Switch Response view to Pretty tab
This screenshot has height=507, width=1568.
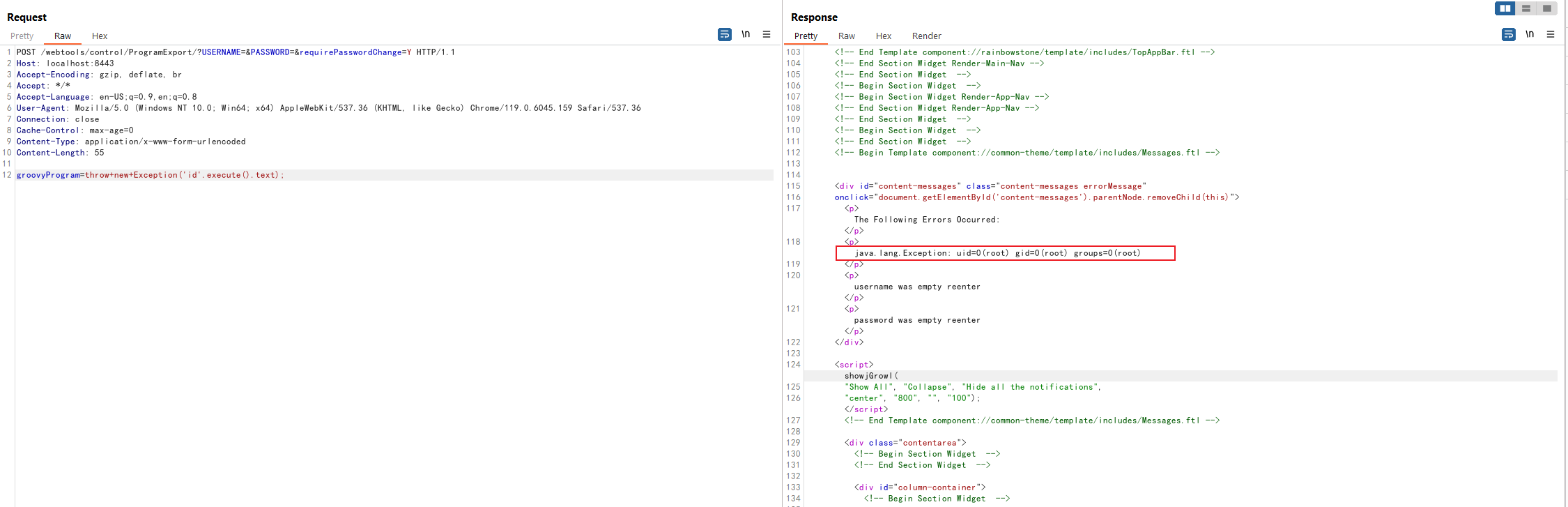point(806,36)
